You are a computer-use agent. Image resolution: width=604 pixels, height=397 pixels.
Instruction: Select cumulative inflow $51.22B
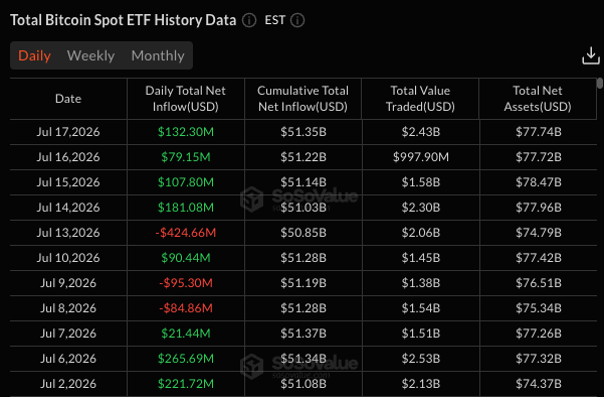303,157
